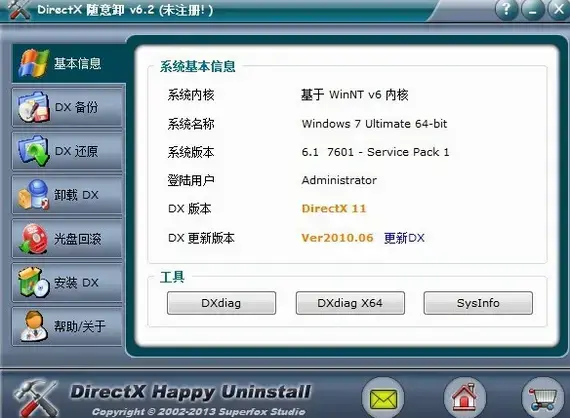Click the DX 备份 backup folder icon
The height and width of the screenshot is (418, 570).
pyautogui.click(x=33, y=107)
